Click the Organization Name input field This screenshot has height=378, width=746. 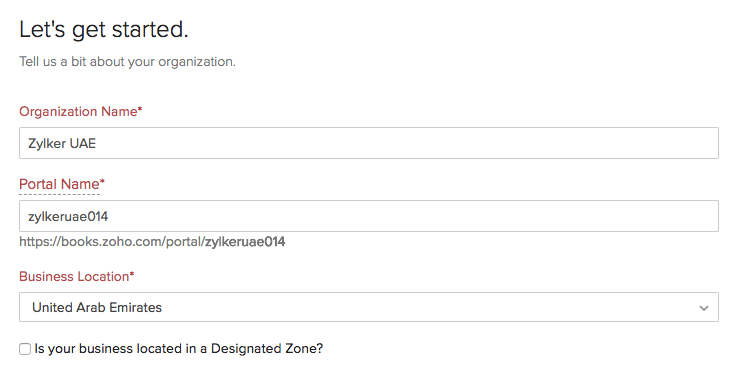369,143
